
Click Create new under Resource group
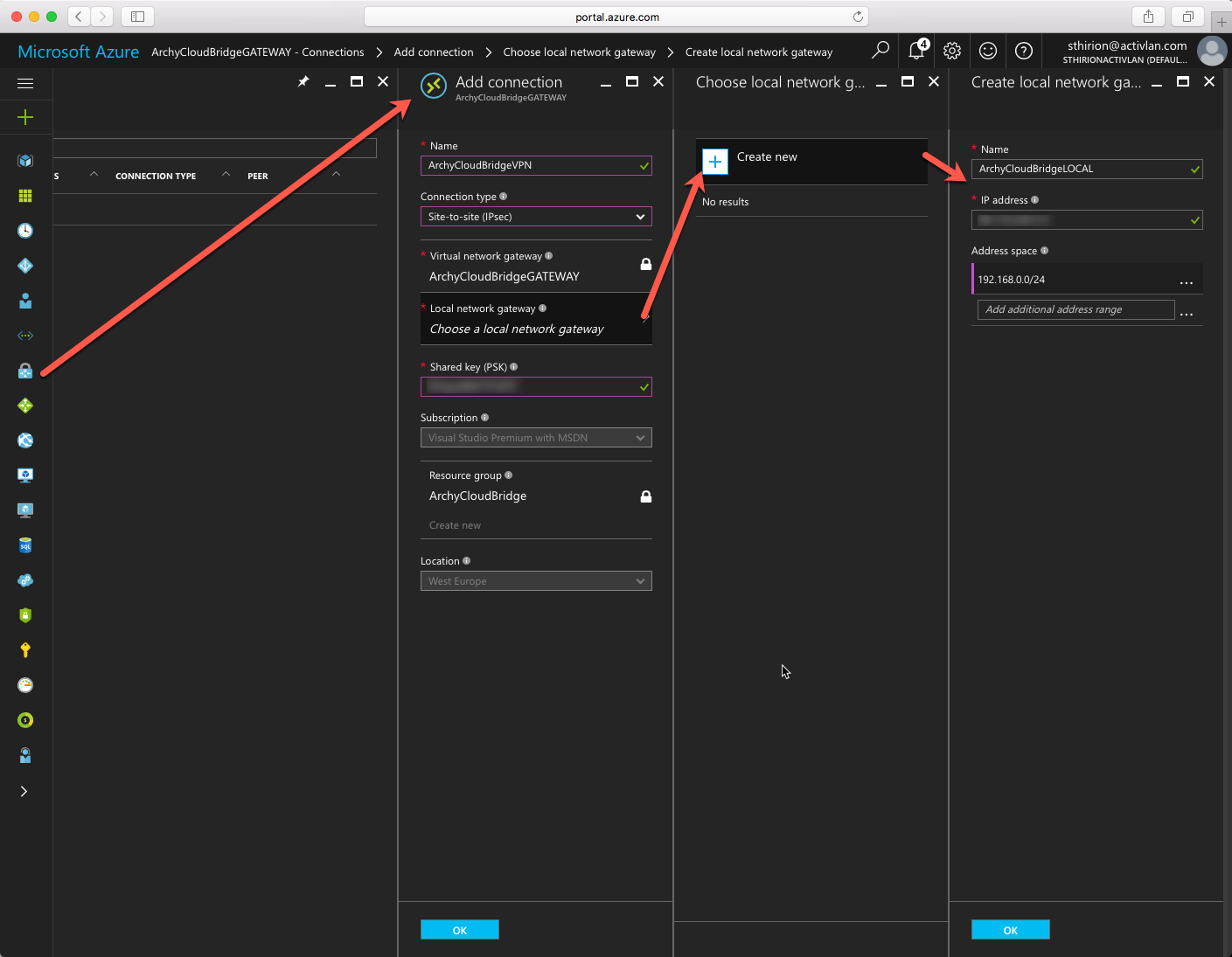pos(455,525)
